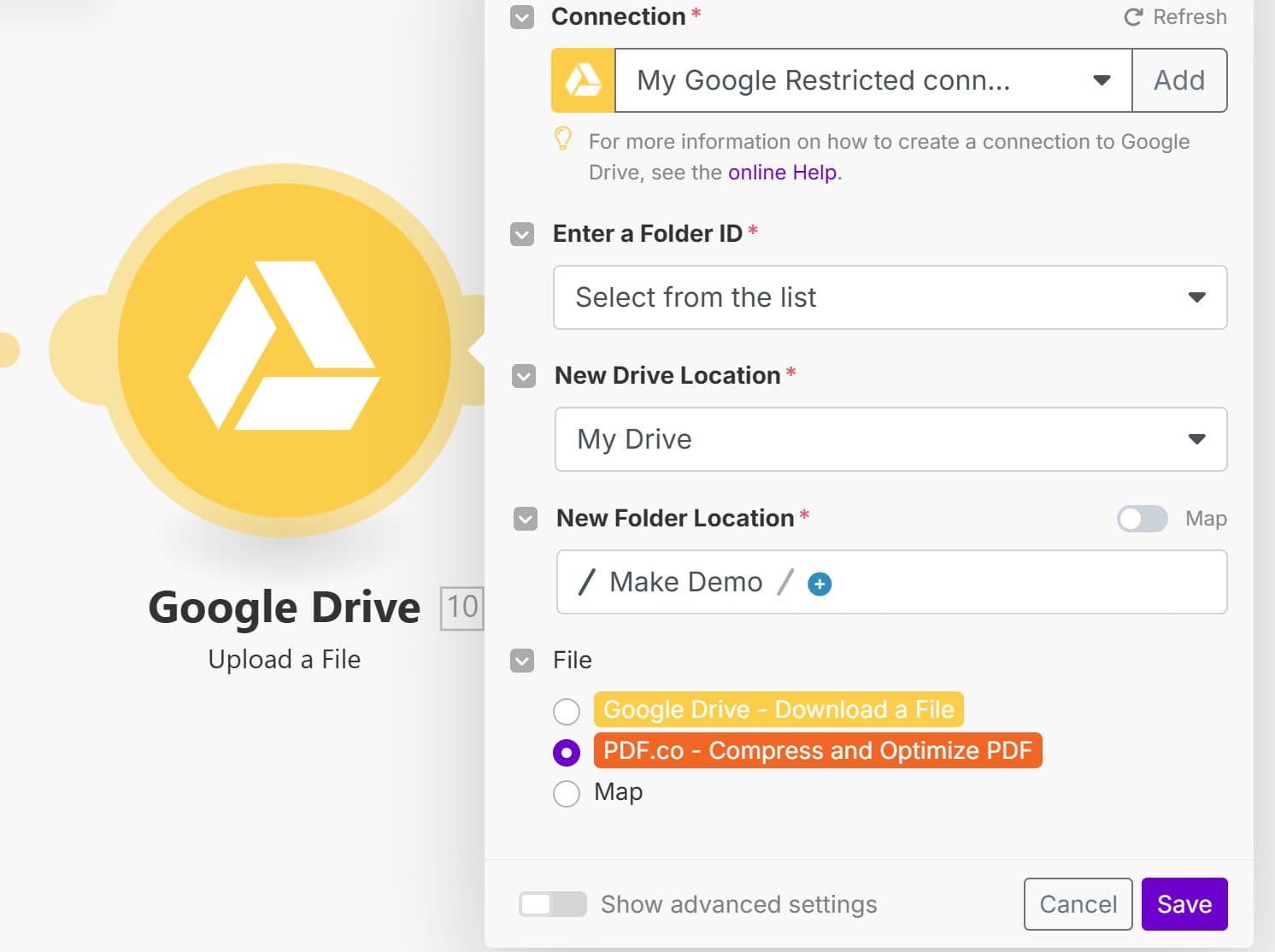The image size is (1275, 952).
Task: Save the module settings
Action: (x=1184, y=903)
